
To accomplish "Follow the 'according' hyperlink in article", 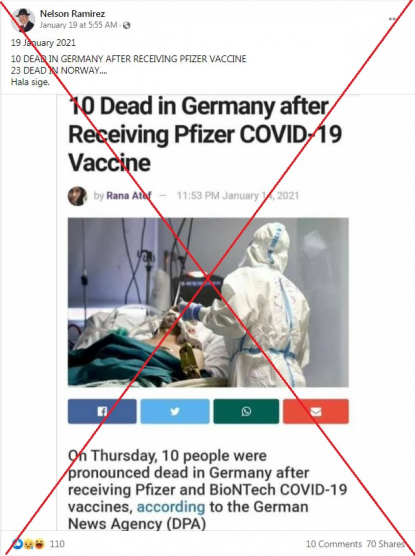I will coord(171,507).
